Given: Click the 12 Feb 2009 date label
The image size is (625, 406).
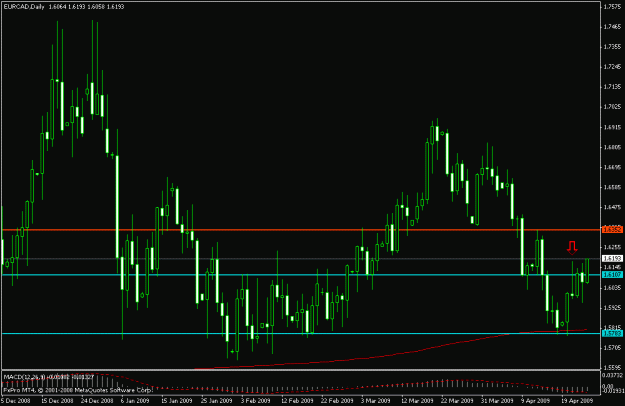Looking at the screenshot, I should [297, 400].
